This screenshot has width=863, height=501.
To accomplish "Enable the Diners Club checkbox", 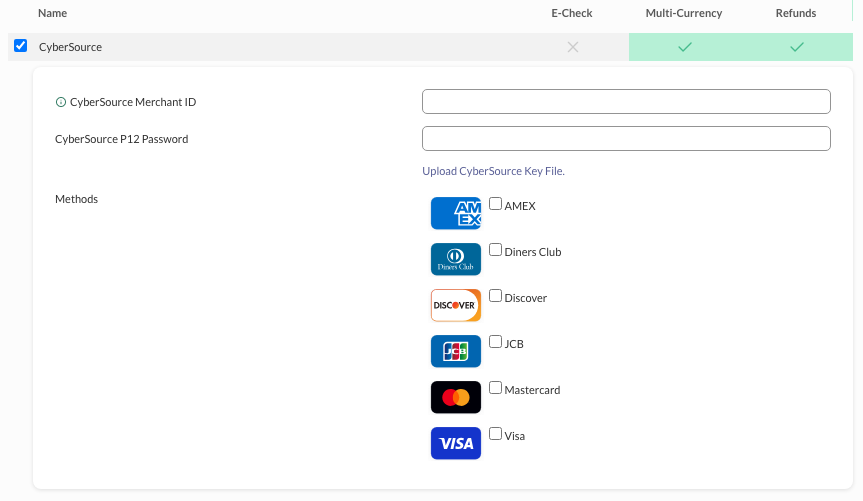I will pos(495,250).
